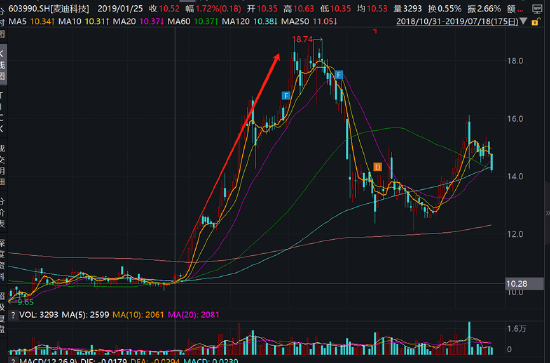Click the VOL: 3293 label in volume panel
The image size is (550, 363).
click(39, 315)
